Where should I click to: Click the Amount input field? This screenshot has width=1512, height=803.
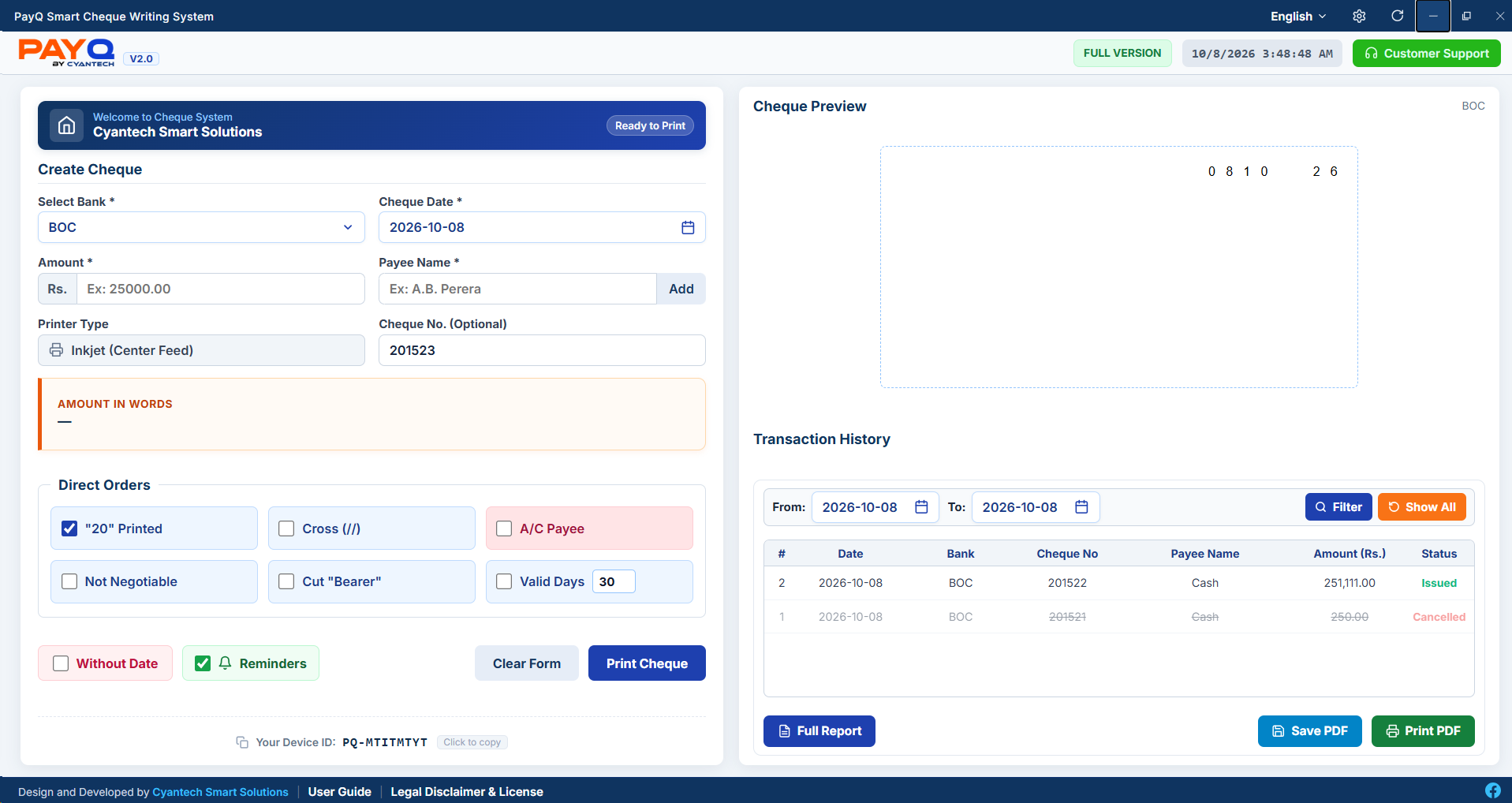221,289
